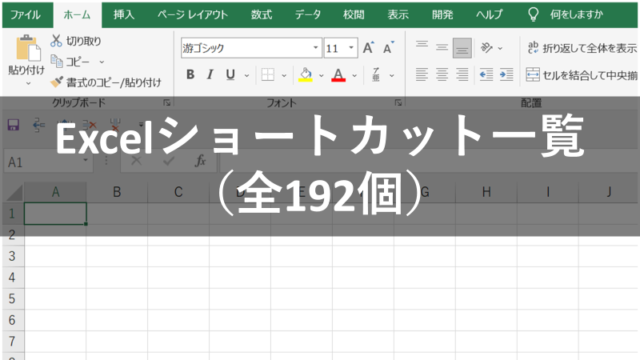
Task: Switch to the ホーム tab
Action: (77, 15)
